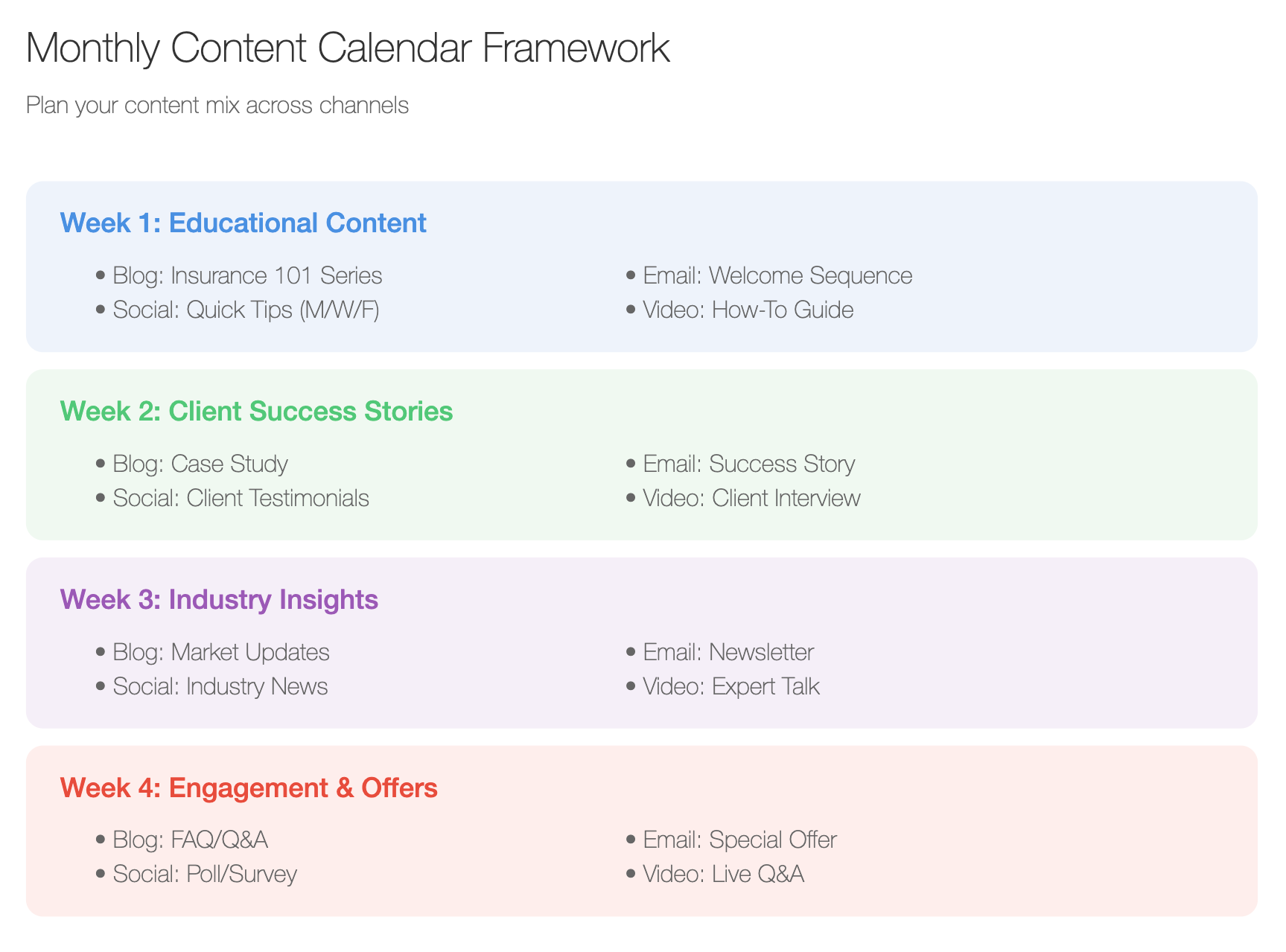
Task: Click the Email: Newsletter entry
Action: click(x=728, y=652)
